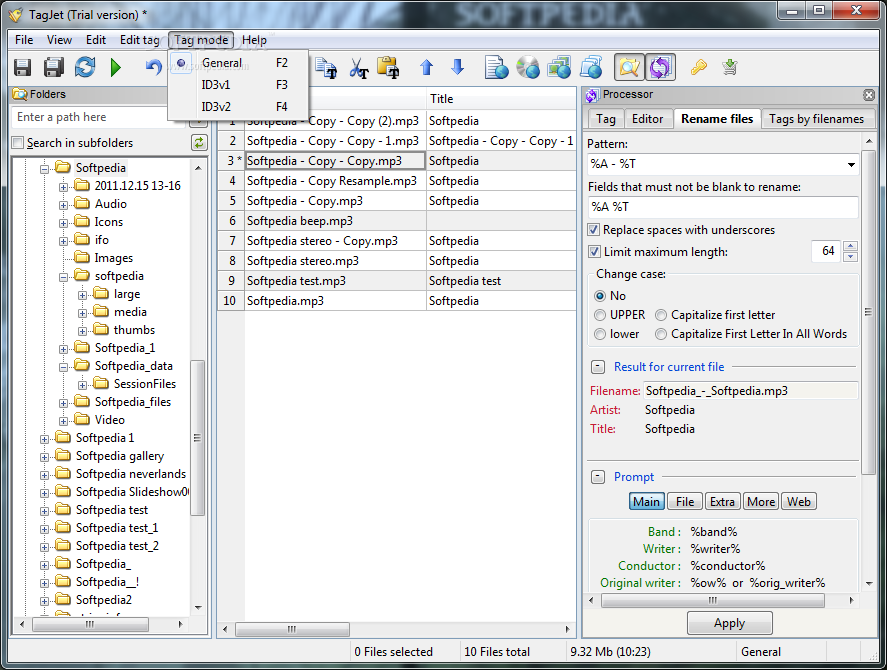Switch to the Tag tab
Screen dimensions: 887x670
[605, 119]
